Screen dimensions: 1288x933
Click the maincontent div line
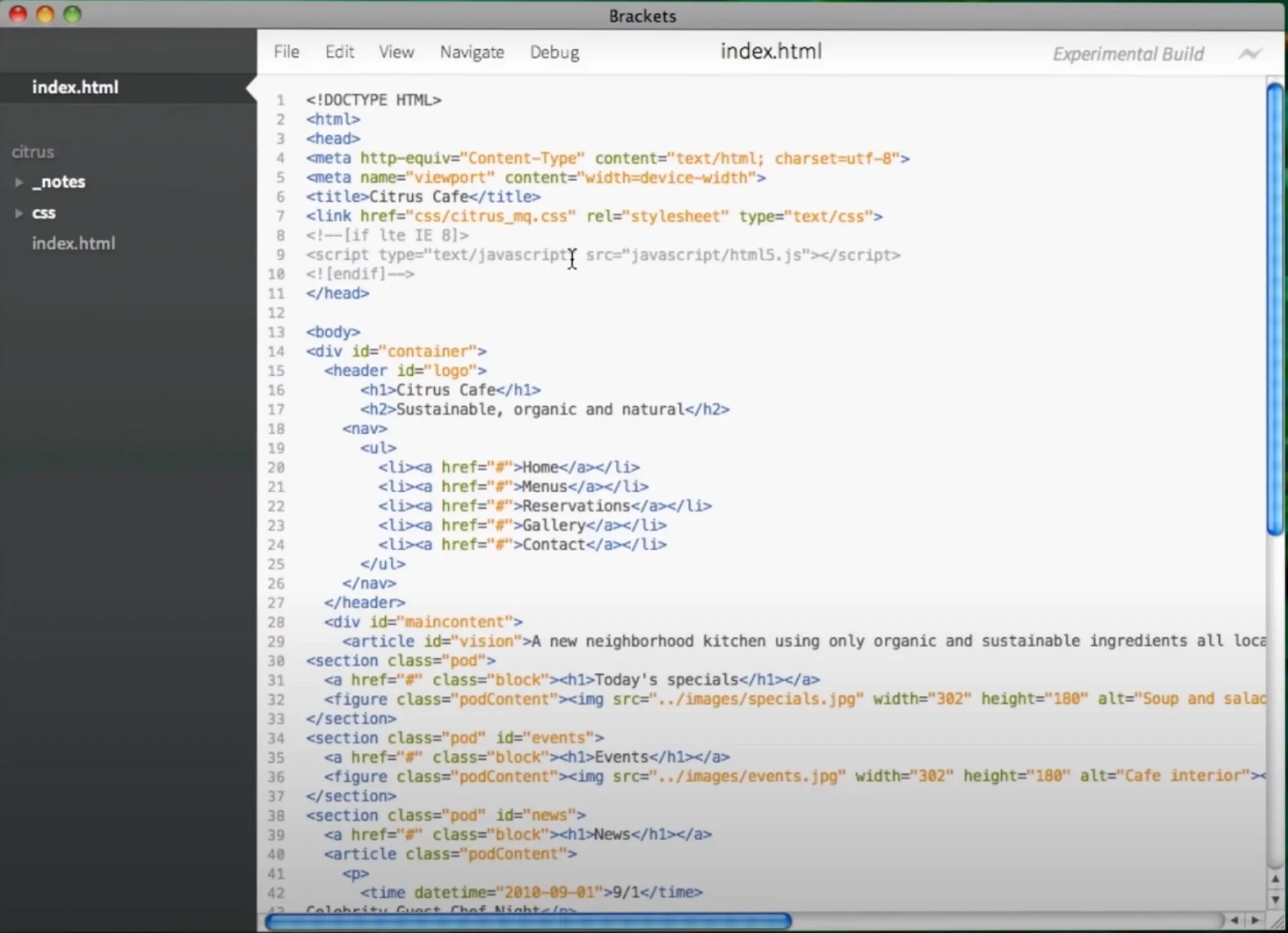(423, 622)
